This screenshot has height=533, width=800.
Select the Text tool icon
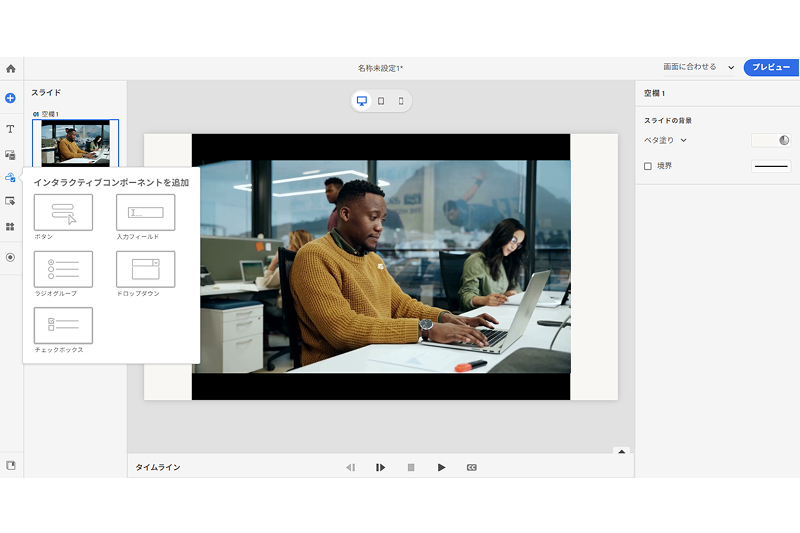[10, 129]
